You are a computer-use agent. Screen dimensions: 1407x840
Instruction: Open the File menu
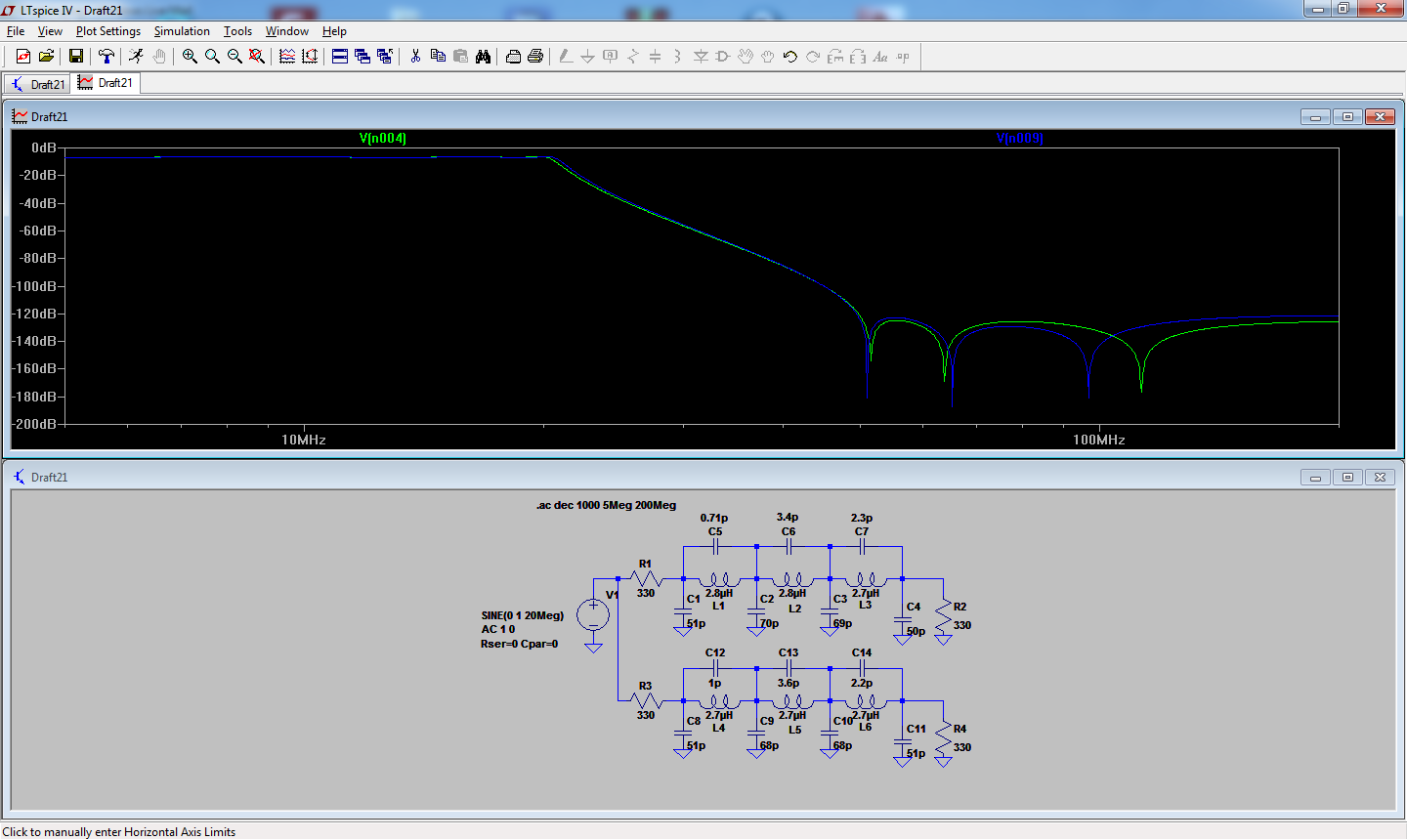coord(16,31)
